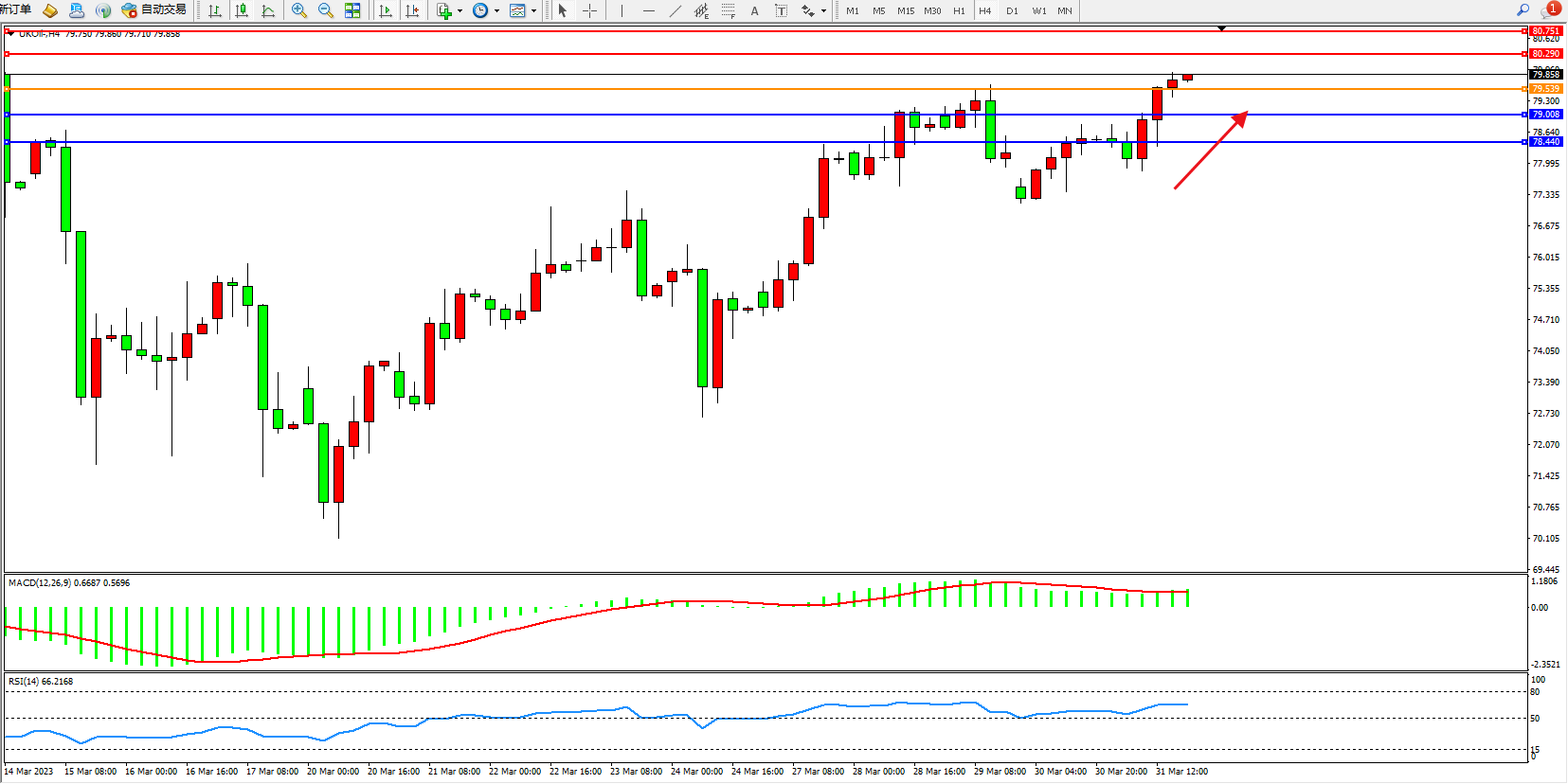Image resolution: width=1568 pixels, height=784 pixels.
Task: Click the 新订单 new order button
Action: (16, 9)
